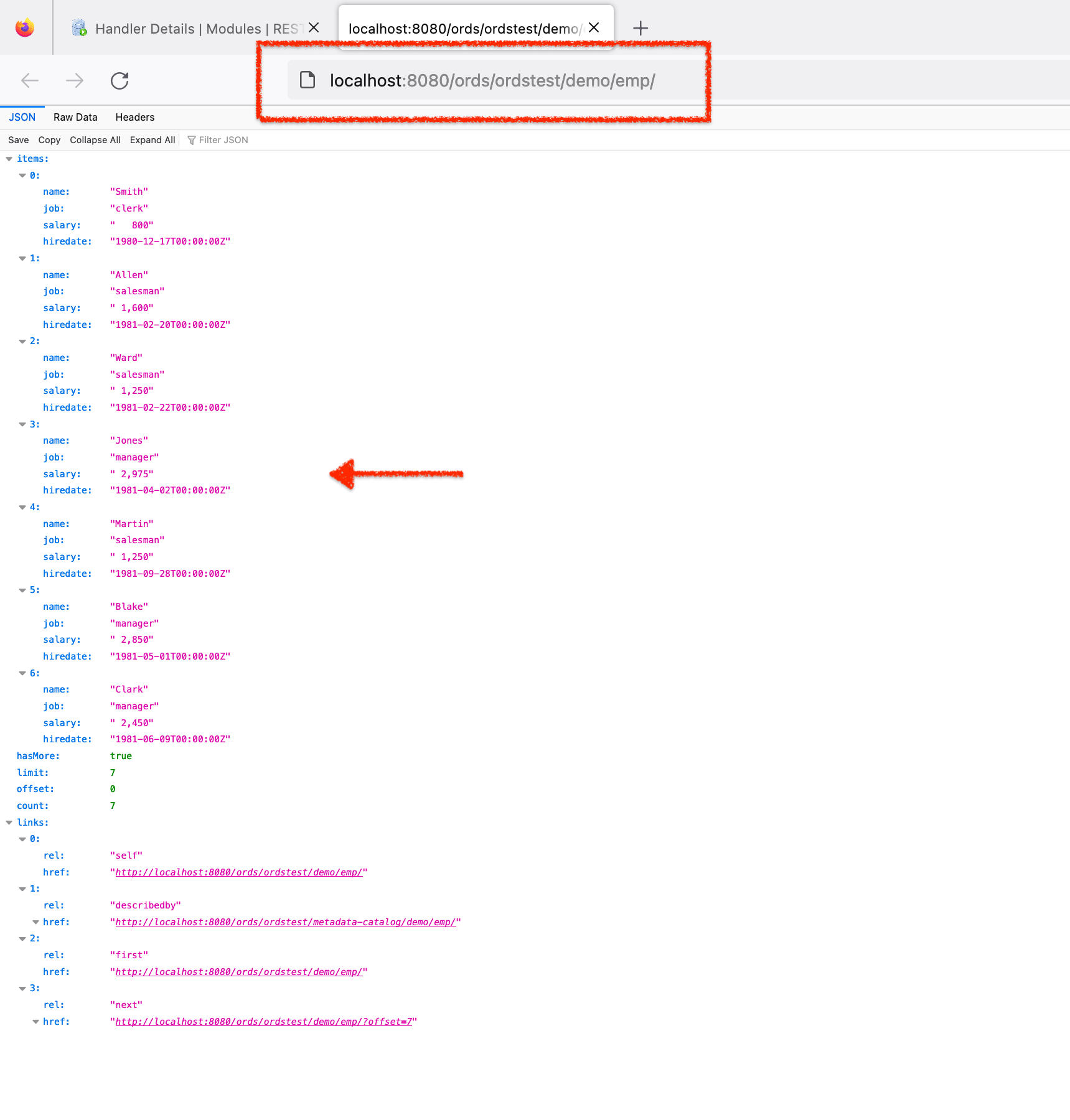
Task: Collapse the items node
Action: [x=9, y=158]
